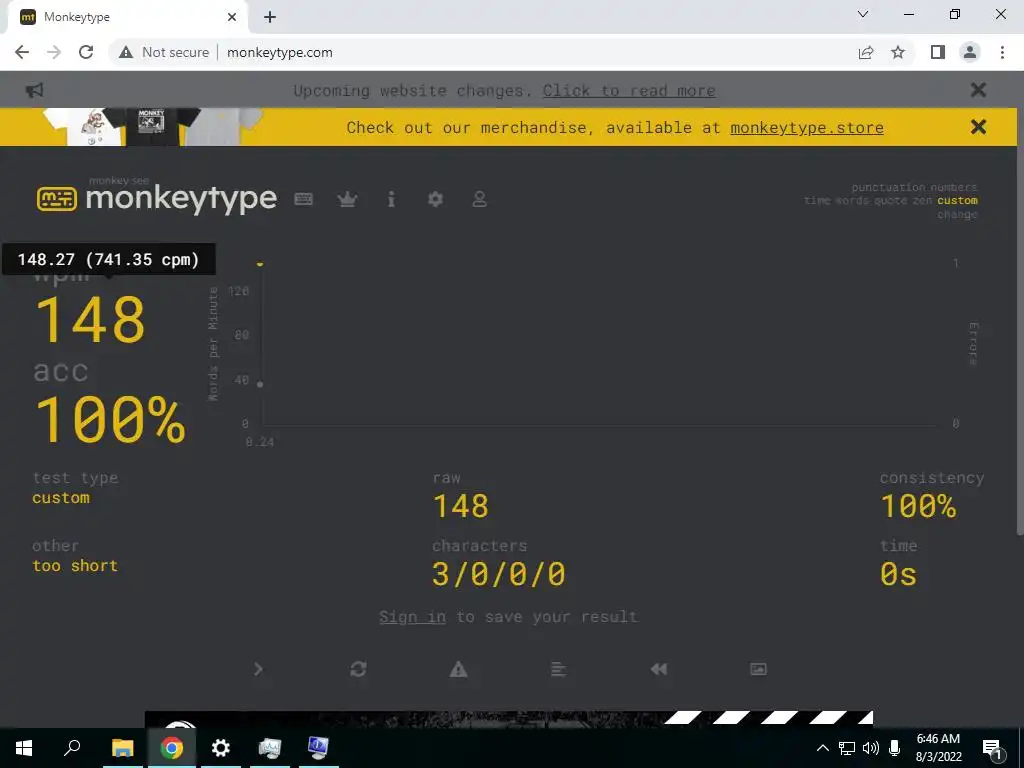Select the quote test mode

(x=889, y=200)
